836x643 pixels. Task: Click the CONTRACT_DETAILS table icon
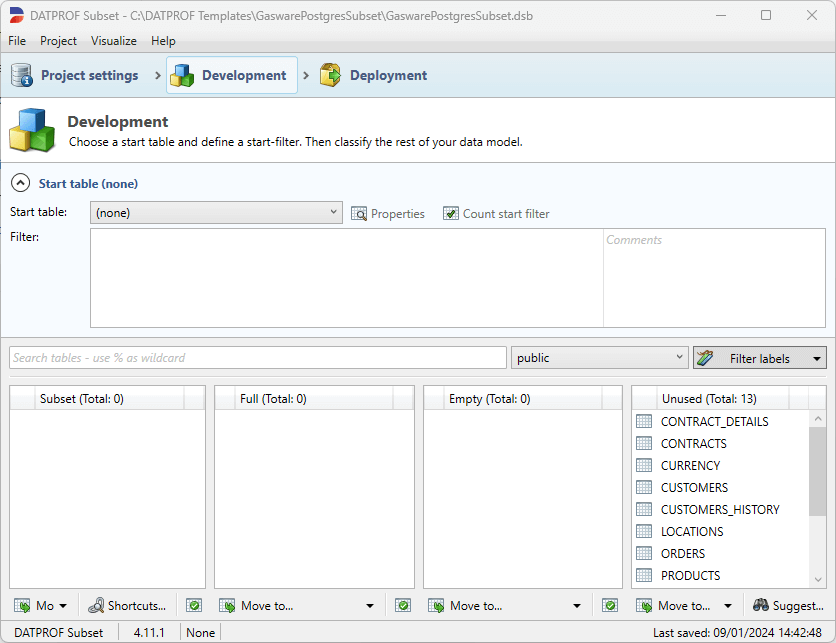point(644,422)
